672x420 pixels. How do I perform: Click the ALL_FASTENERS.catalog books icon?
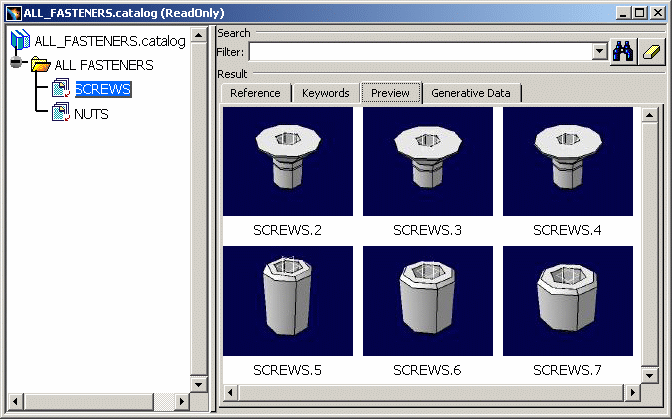pyautogui.click(x=20, y=40)
